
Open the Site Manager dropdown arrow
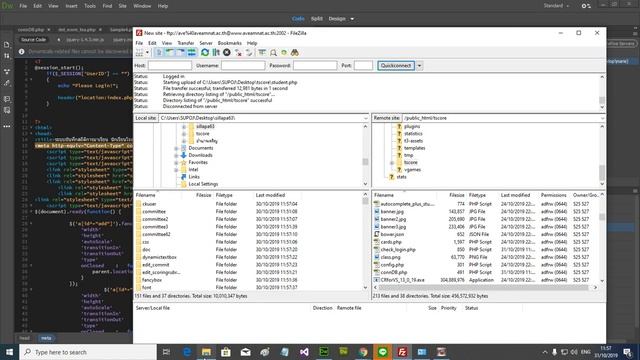(x=147, y=53)
